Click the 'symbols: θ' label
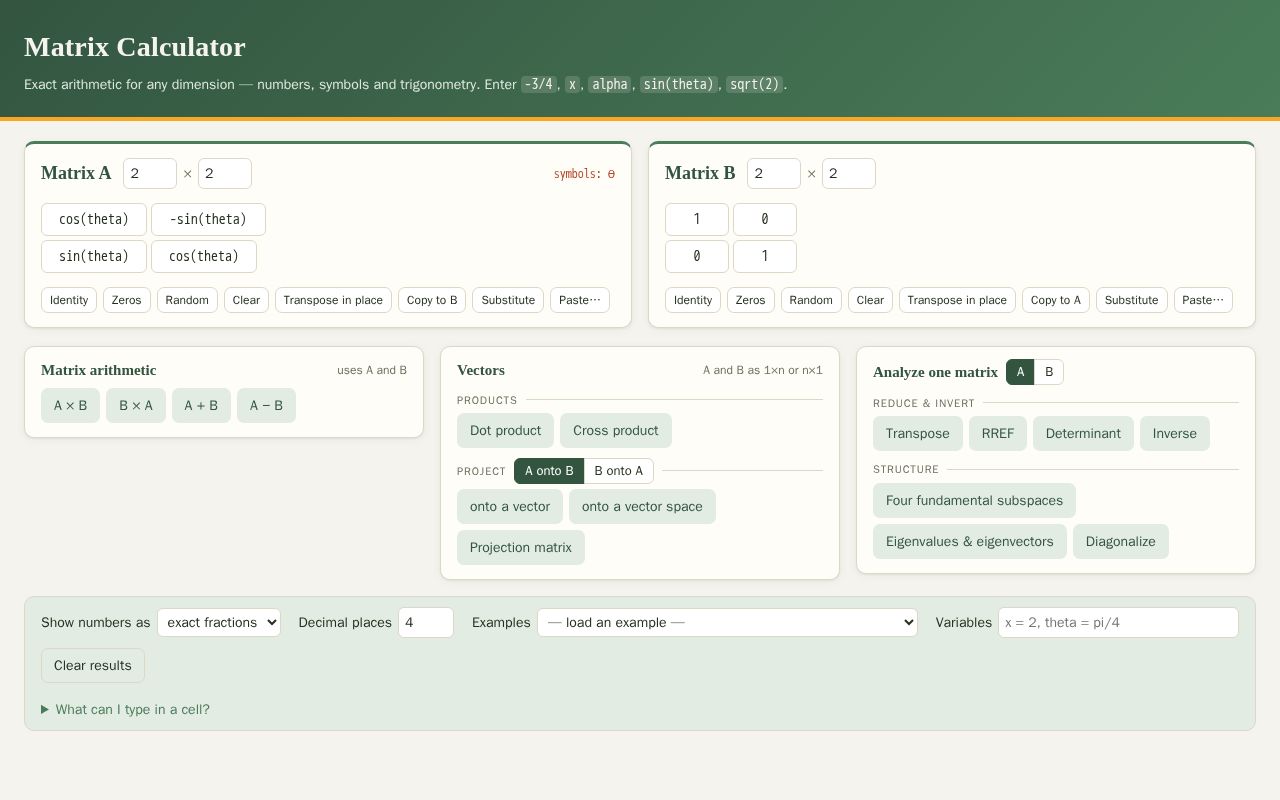Screen dimensions: 1280x800 pos(584,174)
